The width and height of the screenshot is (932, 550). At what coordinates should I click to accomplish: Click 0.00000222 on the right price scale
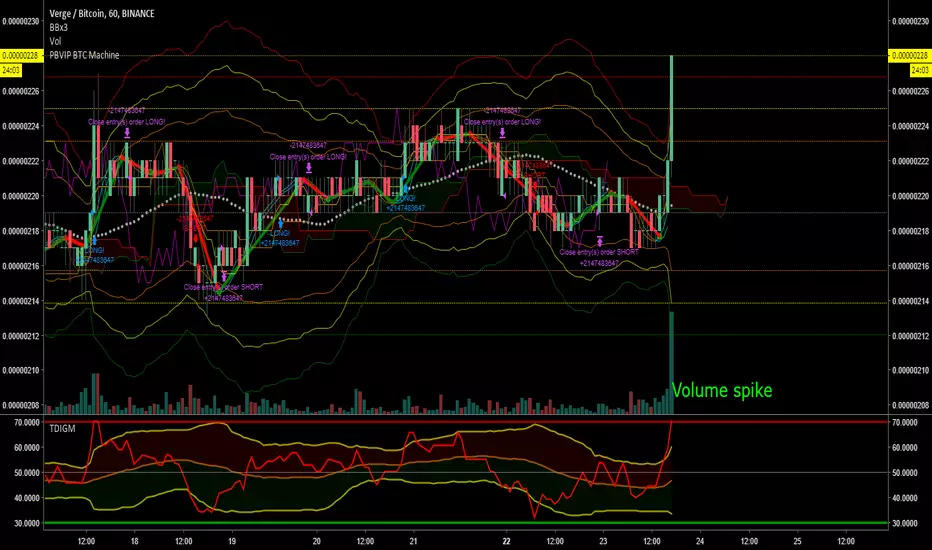(x=911, y=161)
